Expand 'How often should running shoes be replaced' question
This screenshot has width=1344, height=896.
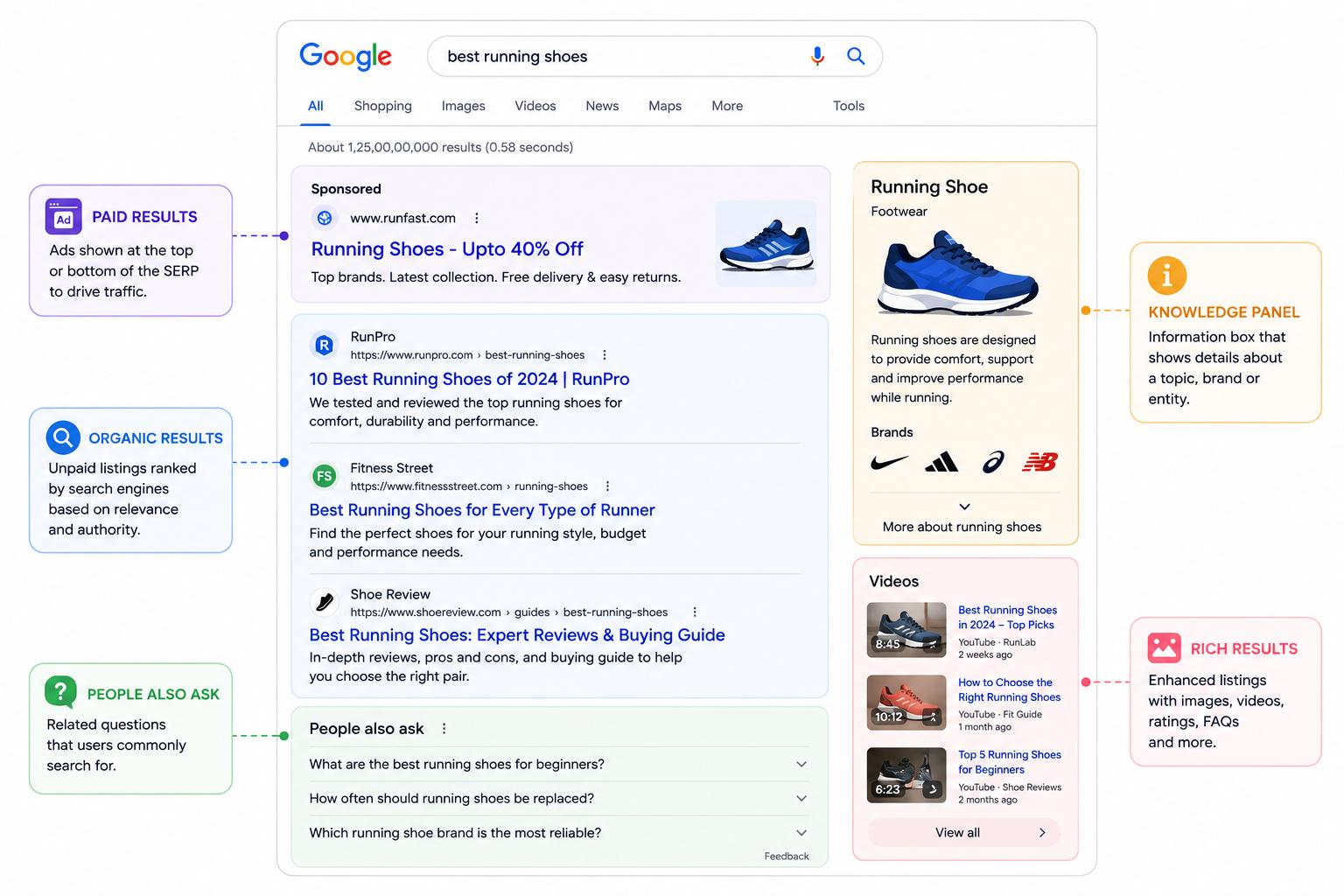[558, 799]
